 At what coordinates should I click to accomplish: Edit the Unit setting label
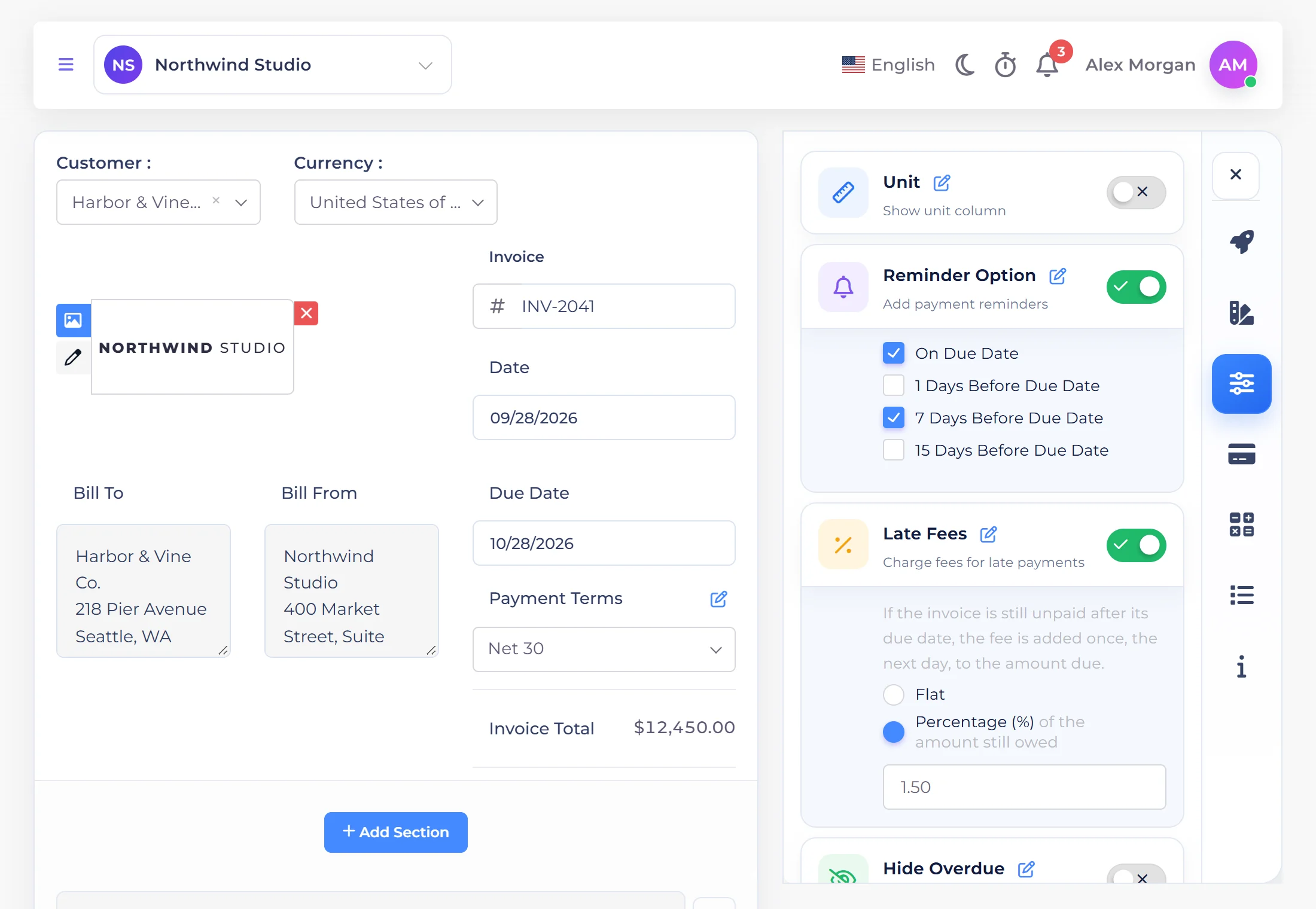942,182
